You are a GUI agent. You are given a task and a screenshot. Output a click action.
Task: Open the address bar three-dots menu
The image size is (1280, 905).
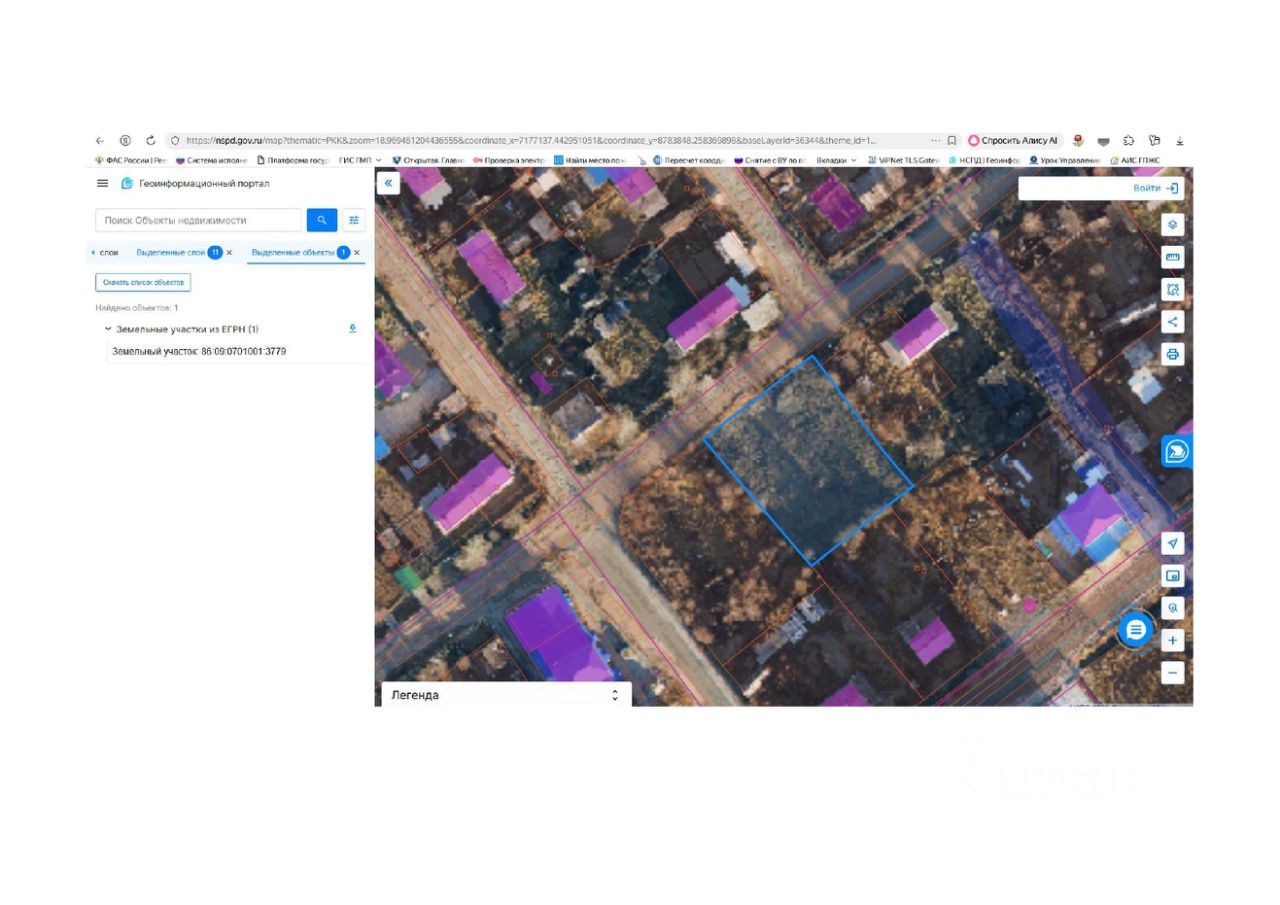click(935, 141)
